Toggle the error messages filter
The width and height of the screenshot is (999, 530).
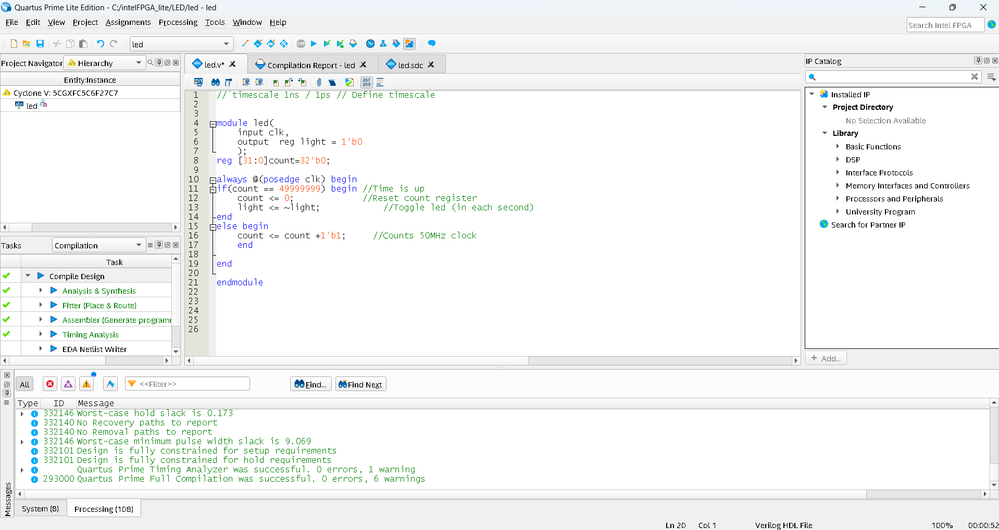coord(49,384)
